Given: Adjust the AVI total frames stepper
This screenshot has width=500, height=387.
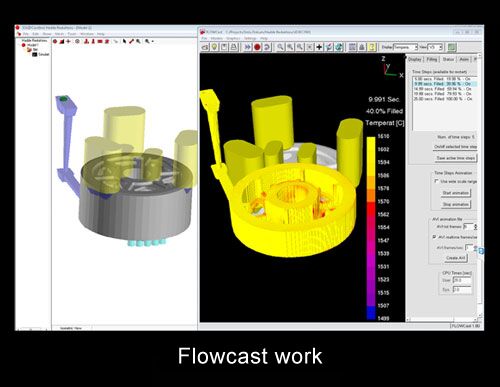Looking at the screenshot, I should click(476, 227).
